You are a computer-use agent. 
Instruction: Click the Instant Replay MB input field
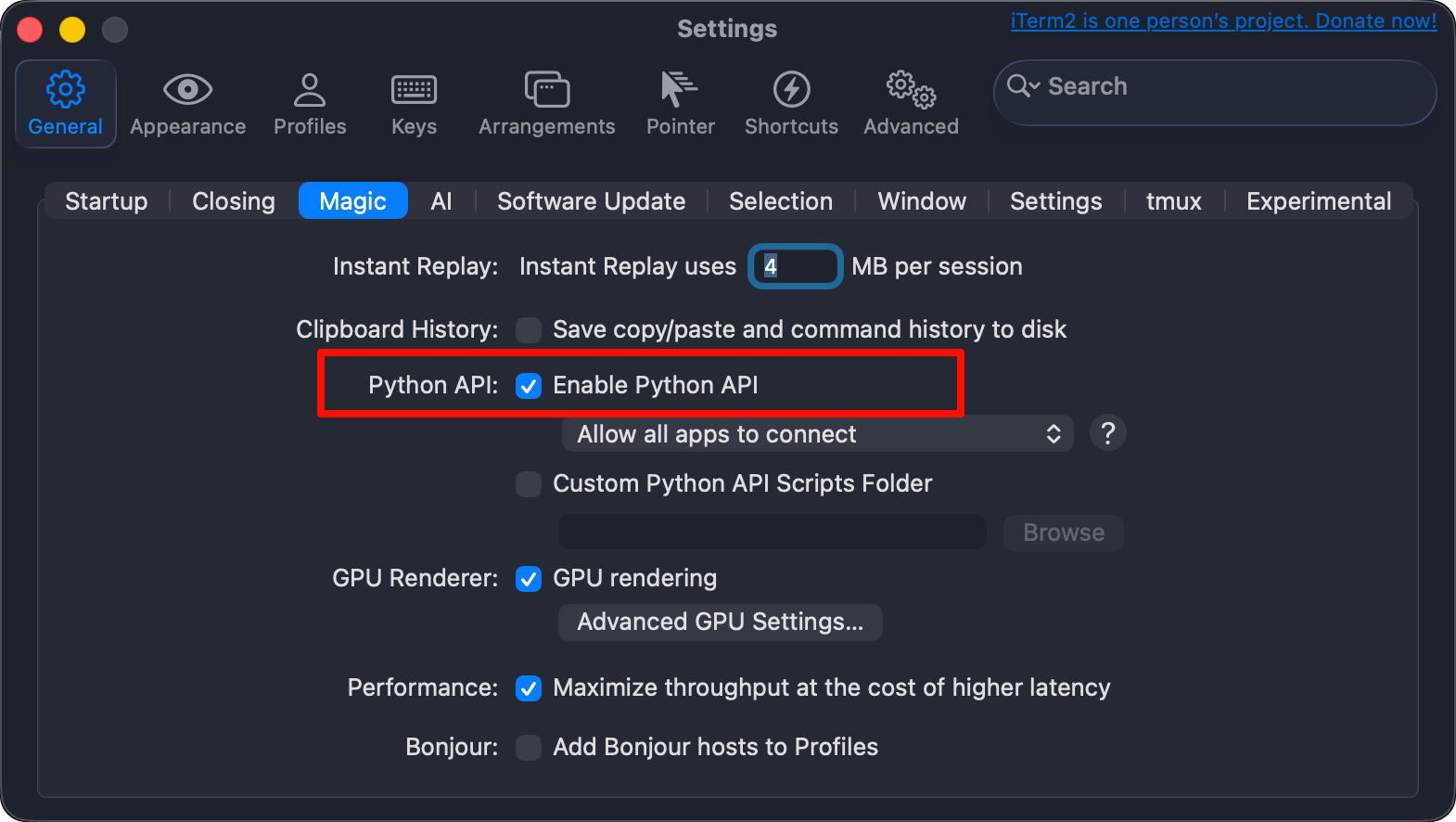pos(796,267)
